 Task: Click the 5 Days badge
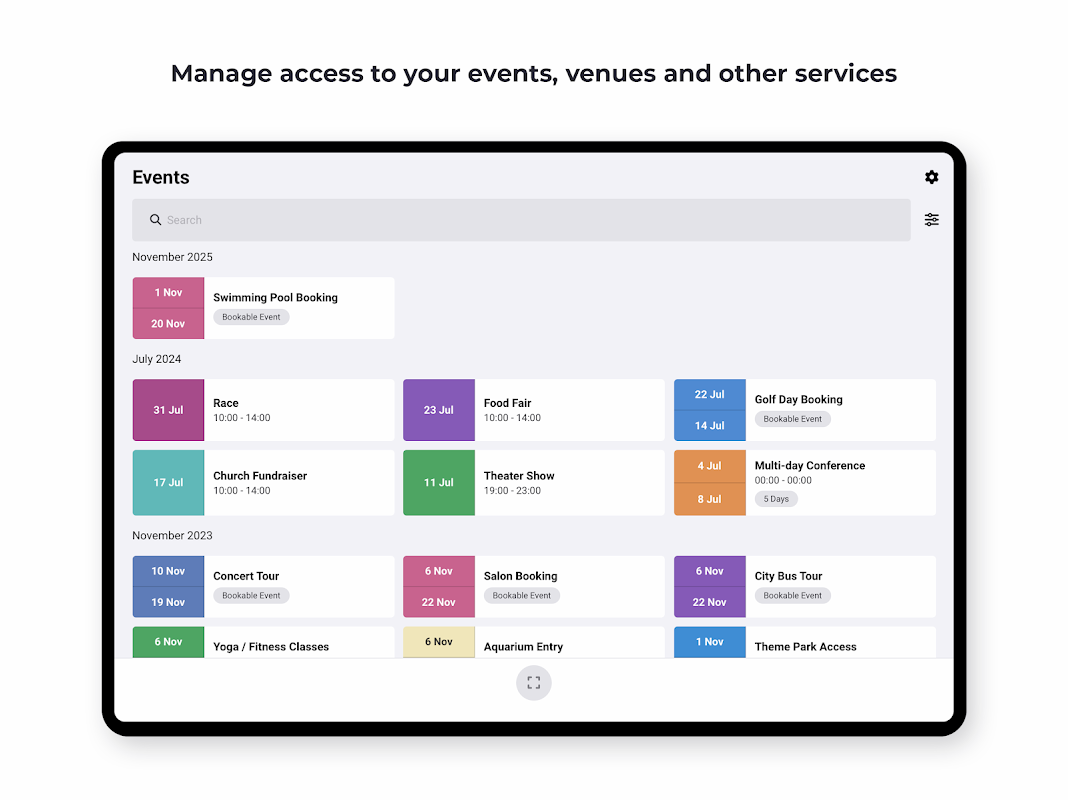click(776, 499)
